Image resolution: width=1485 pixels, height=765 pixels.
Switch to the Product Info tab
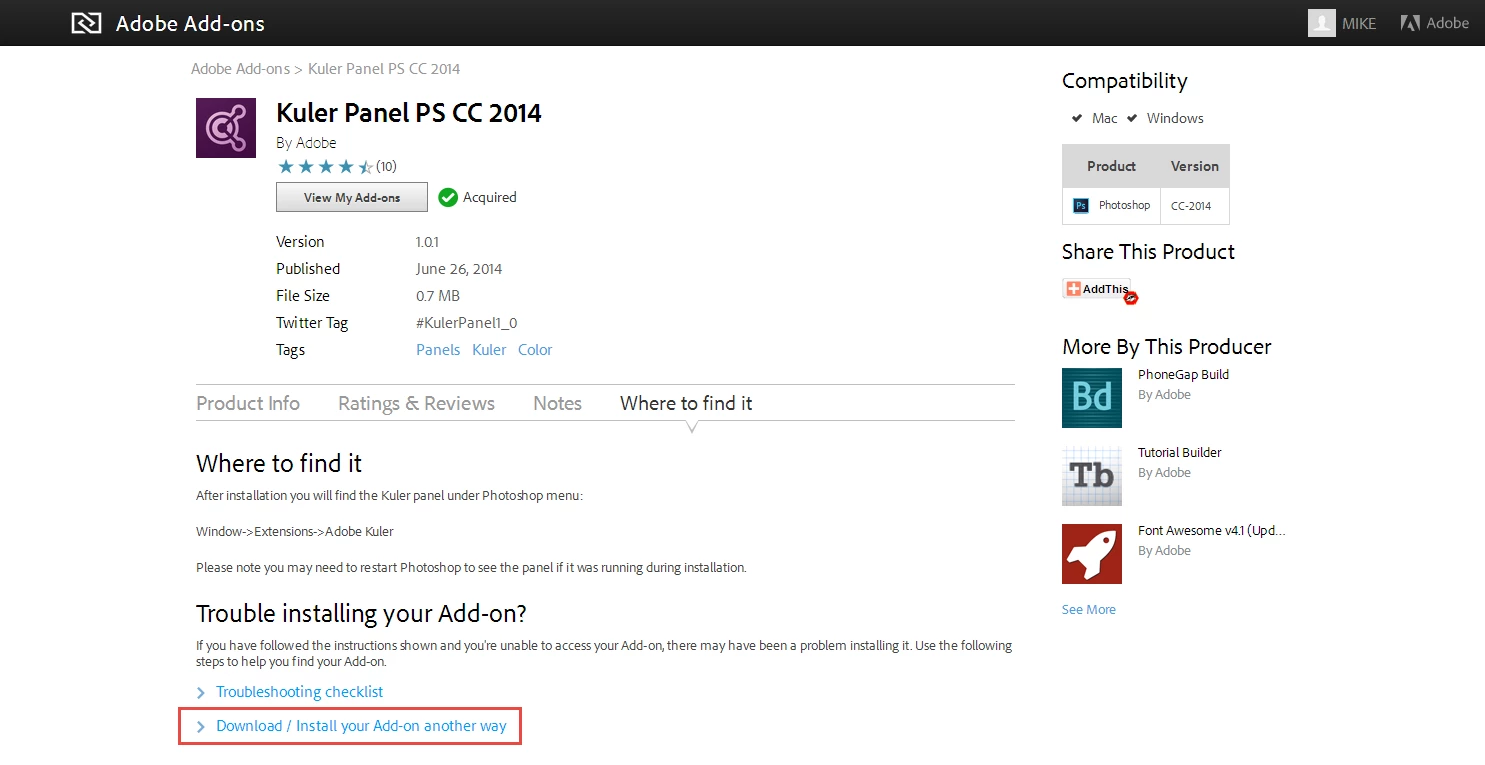[248, 403]
